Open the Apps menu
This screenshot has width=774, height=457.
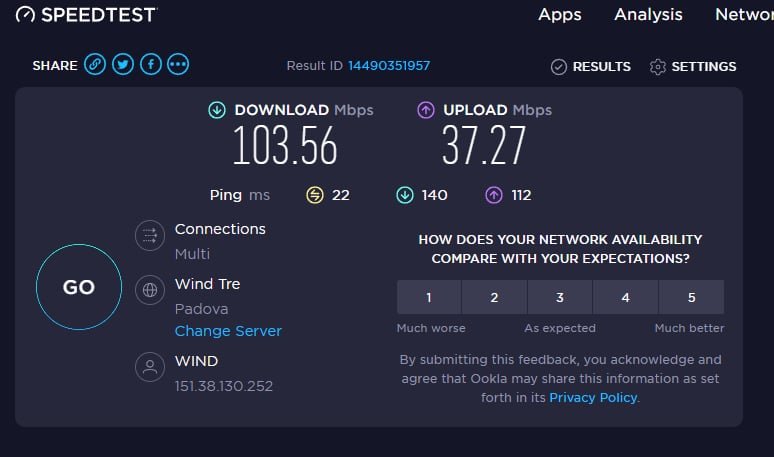pos(560,14)
